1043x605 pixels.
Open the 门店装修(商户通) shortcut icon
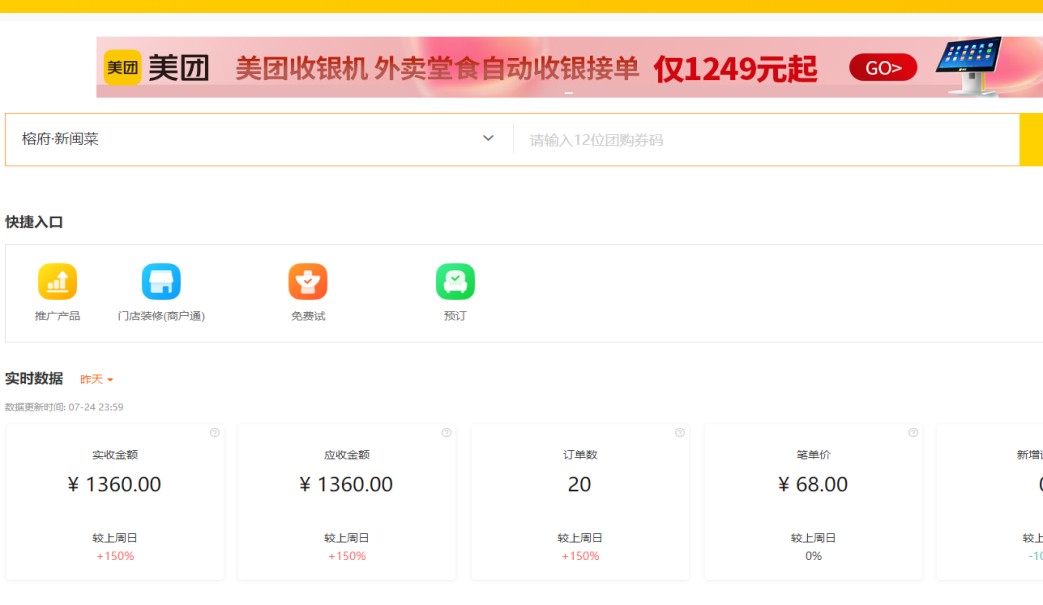pos(161,282)
